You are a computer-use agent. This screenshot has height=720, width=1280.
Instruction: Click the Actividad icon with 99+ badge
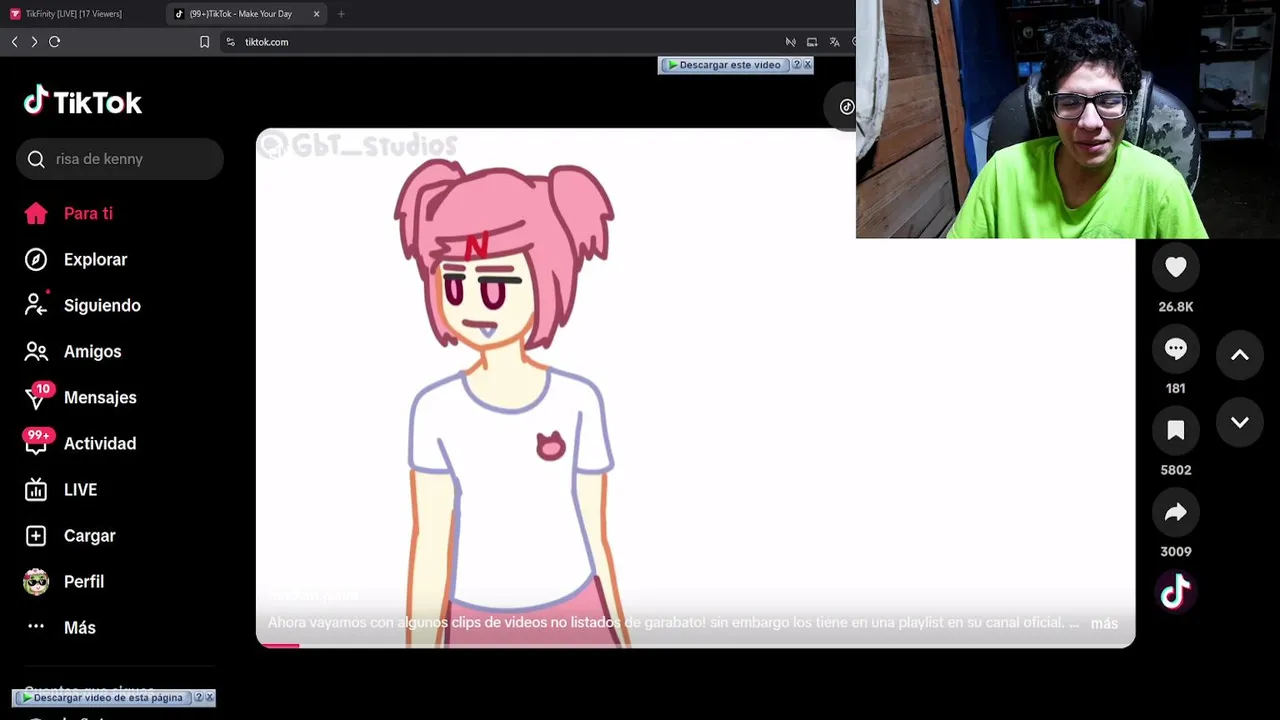point(37,442)
